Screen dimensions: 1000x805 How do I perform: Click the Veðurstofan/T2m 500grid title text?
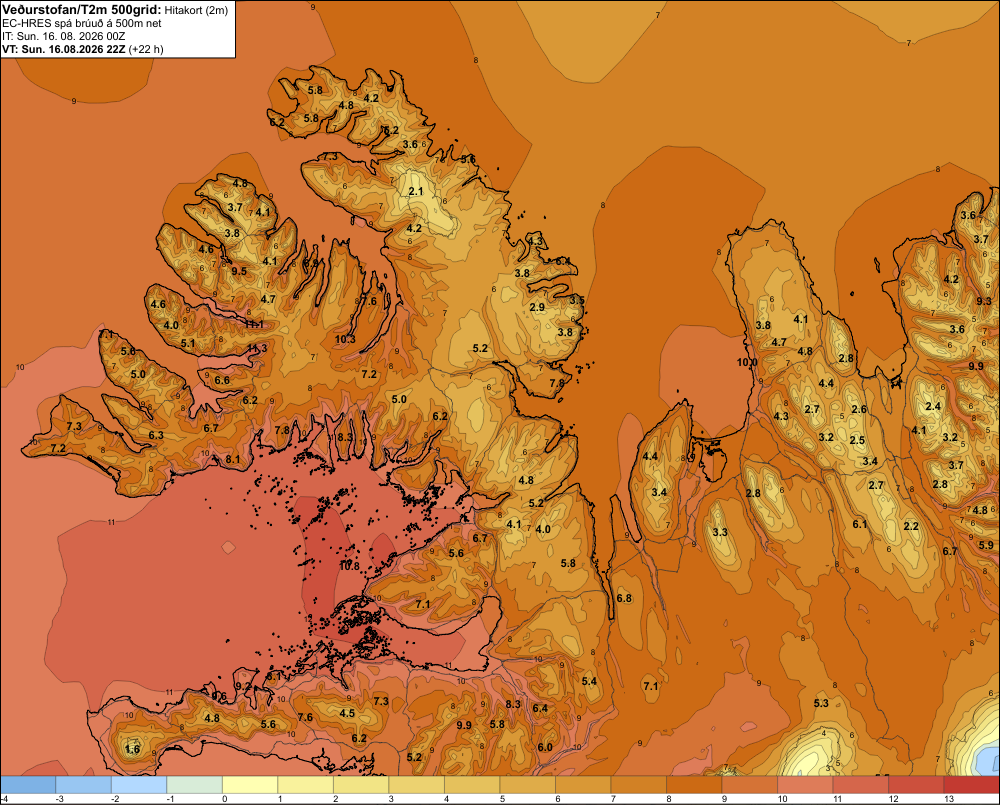pyautogui.click(x=82, y=10)
